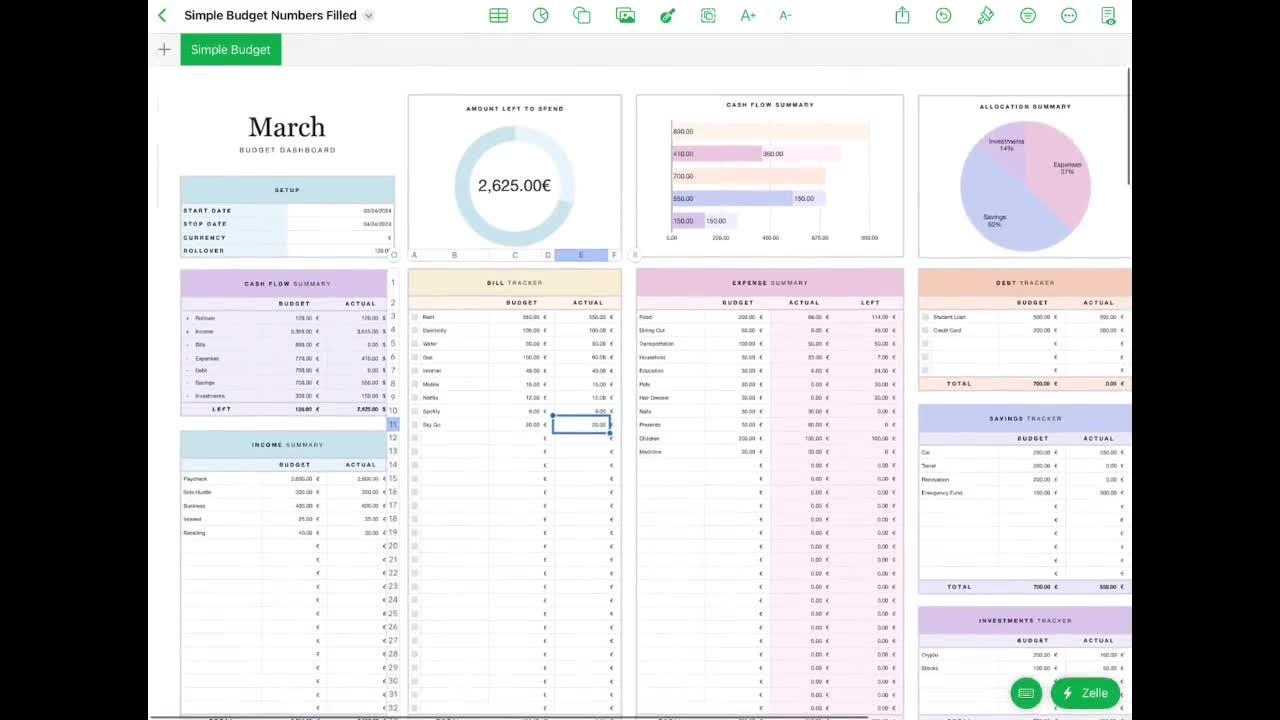
Task: Switch to the Simple Budget sheet tab
Action: 231,49
